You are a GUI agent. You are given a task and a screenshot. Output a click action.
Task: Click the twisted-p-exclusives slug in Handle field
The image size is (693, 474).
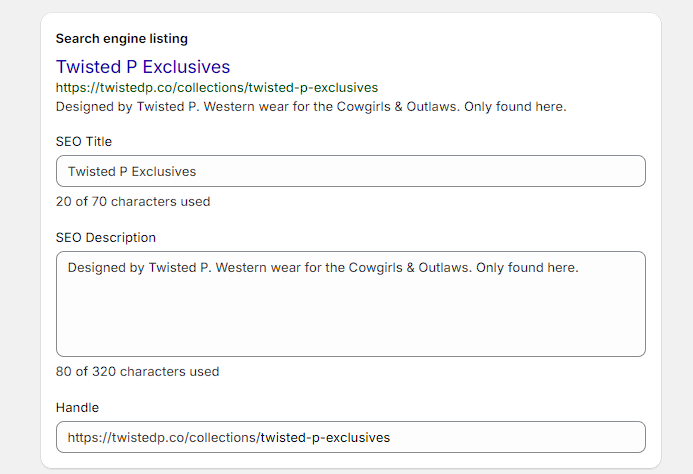[325, 437]
